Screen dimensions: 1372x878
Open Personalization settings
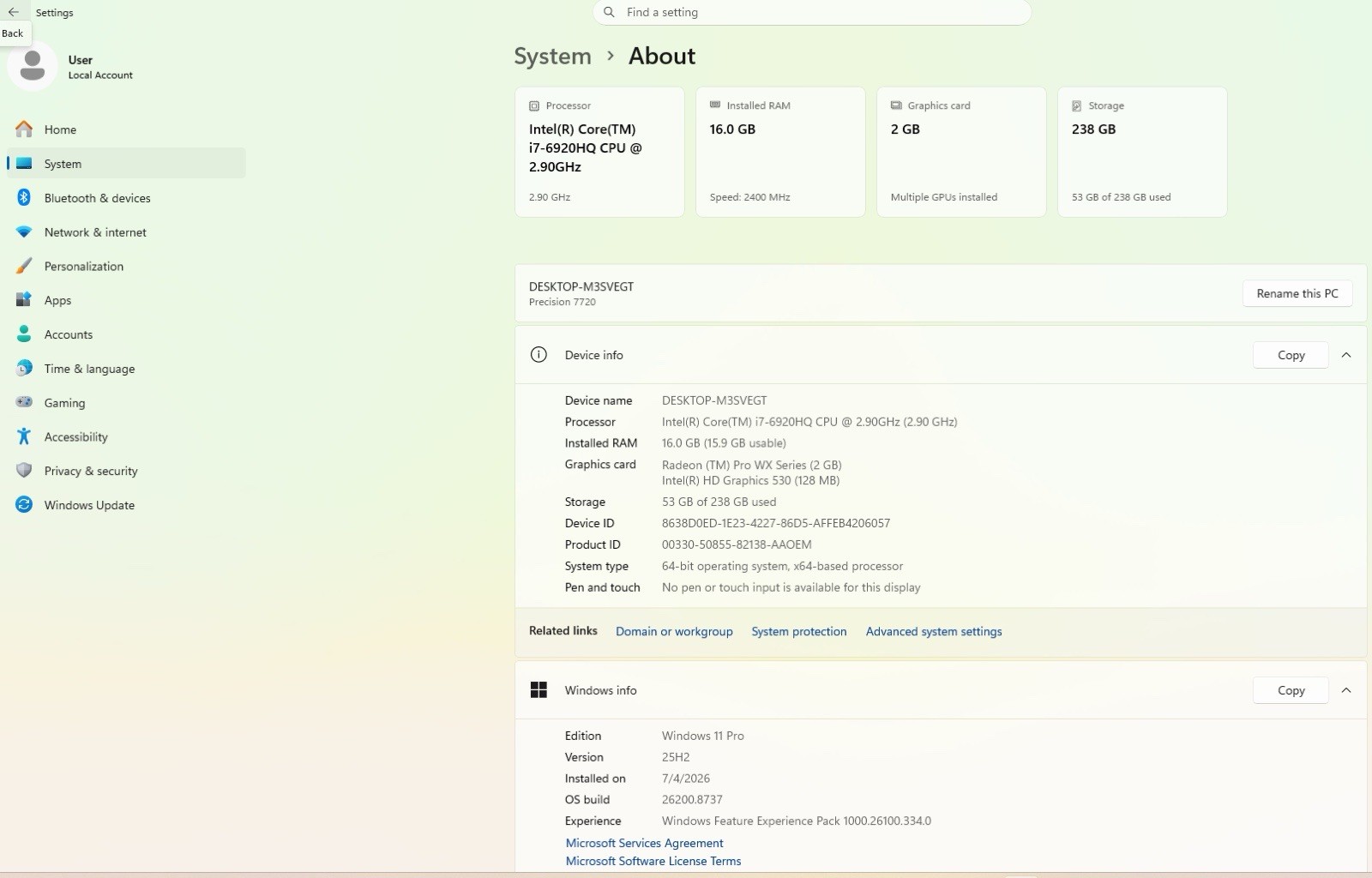tap(126, 267)
